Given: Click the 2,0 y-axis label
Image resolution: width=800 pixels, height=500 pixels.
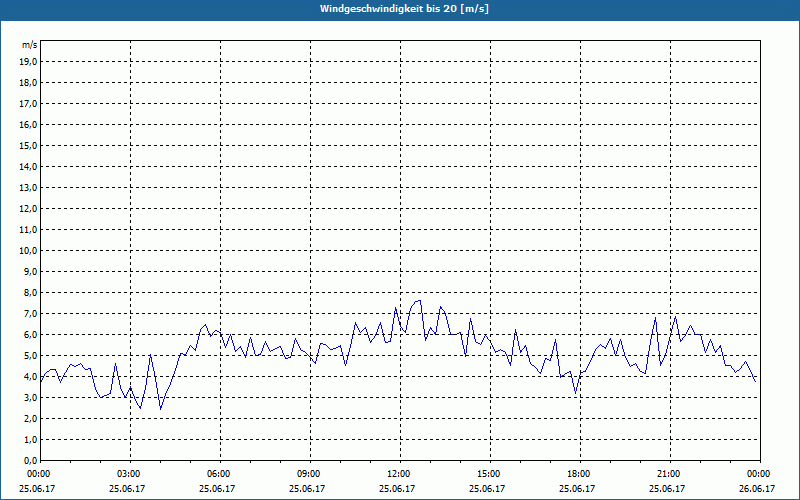Looking at the screenshot, I should (31, 419).
